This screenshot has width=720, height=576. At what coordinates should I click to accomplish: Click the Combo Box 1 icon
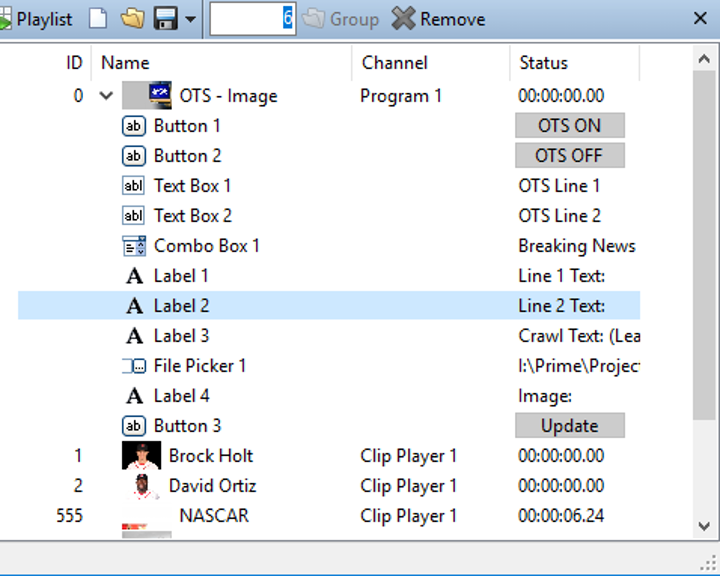point(133,246)
